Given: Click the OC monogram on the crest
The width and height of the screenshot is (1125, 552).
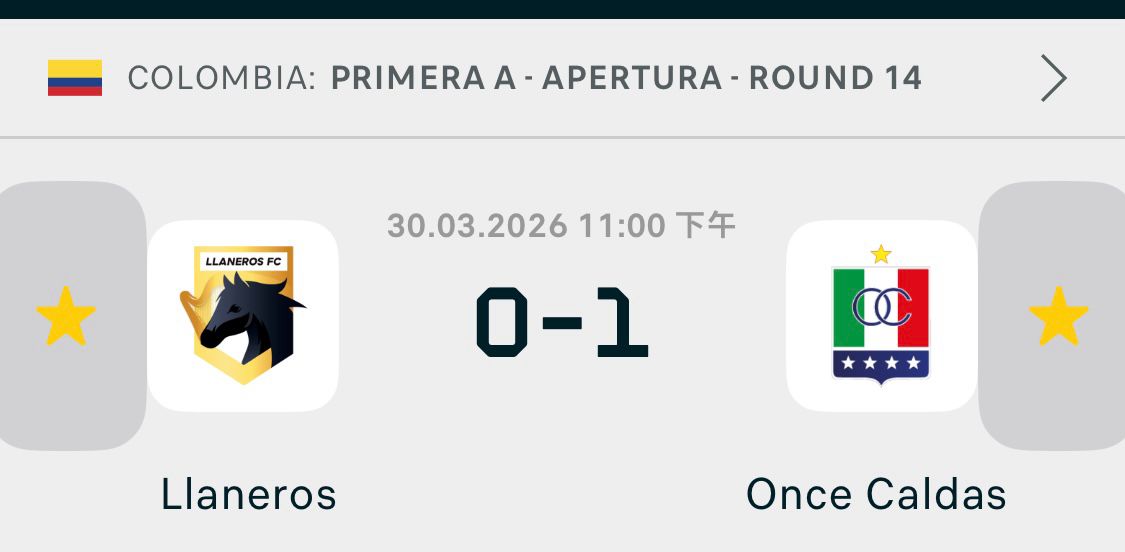Looking at the screenshot, I should (x=881, y=306).
